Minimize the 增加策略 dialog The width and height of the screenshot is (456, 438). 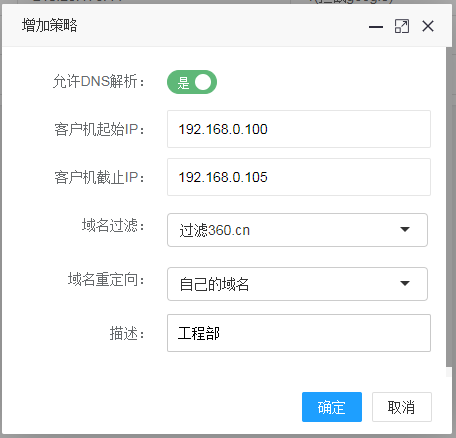[376, 27]
